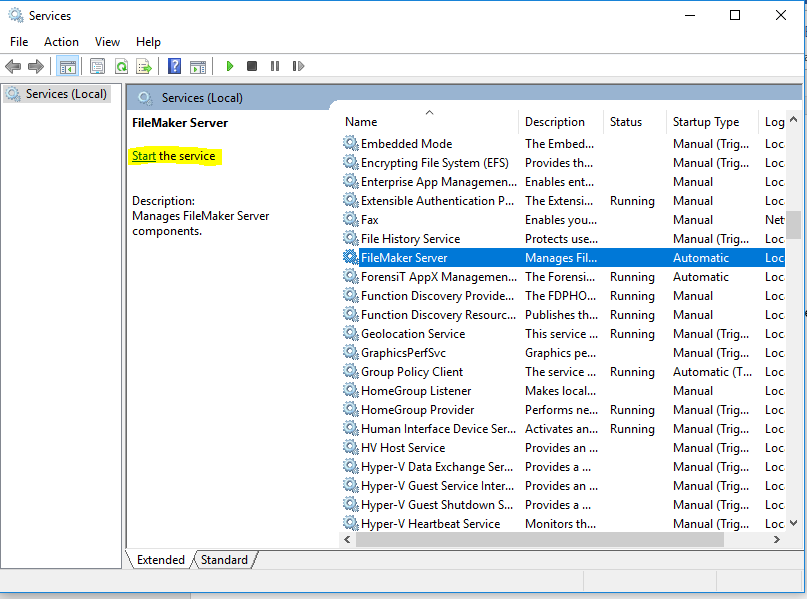Click the Refresh toolbar icon
Viewport: 807px width, 599px height.
tap(121, 66)
